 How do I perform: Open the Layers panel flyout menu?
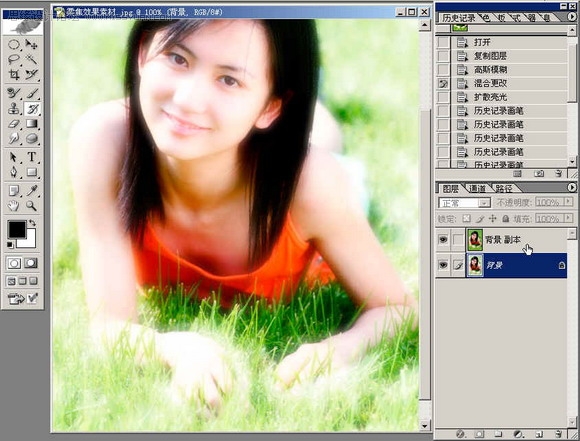[x=572, y=188]
